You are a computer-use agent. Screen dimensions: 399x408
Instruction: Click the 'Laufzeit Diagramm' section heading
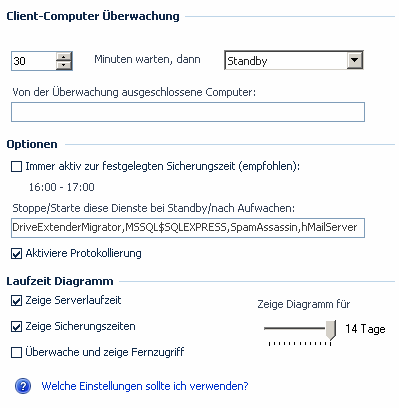point(60,281)
